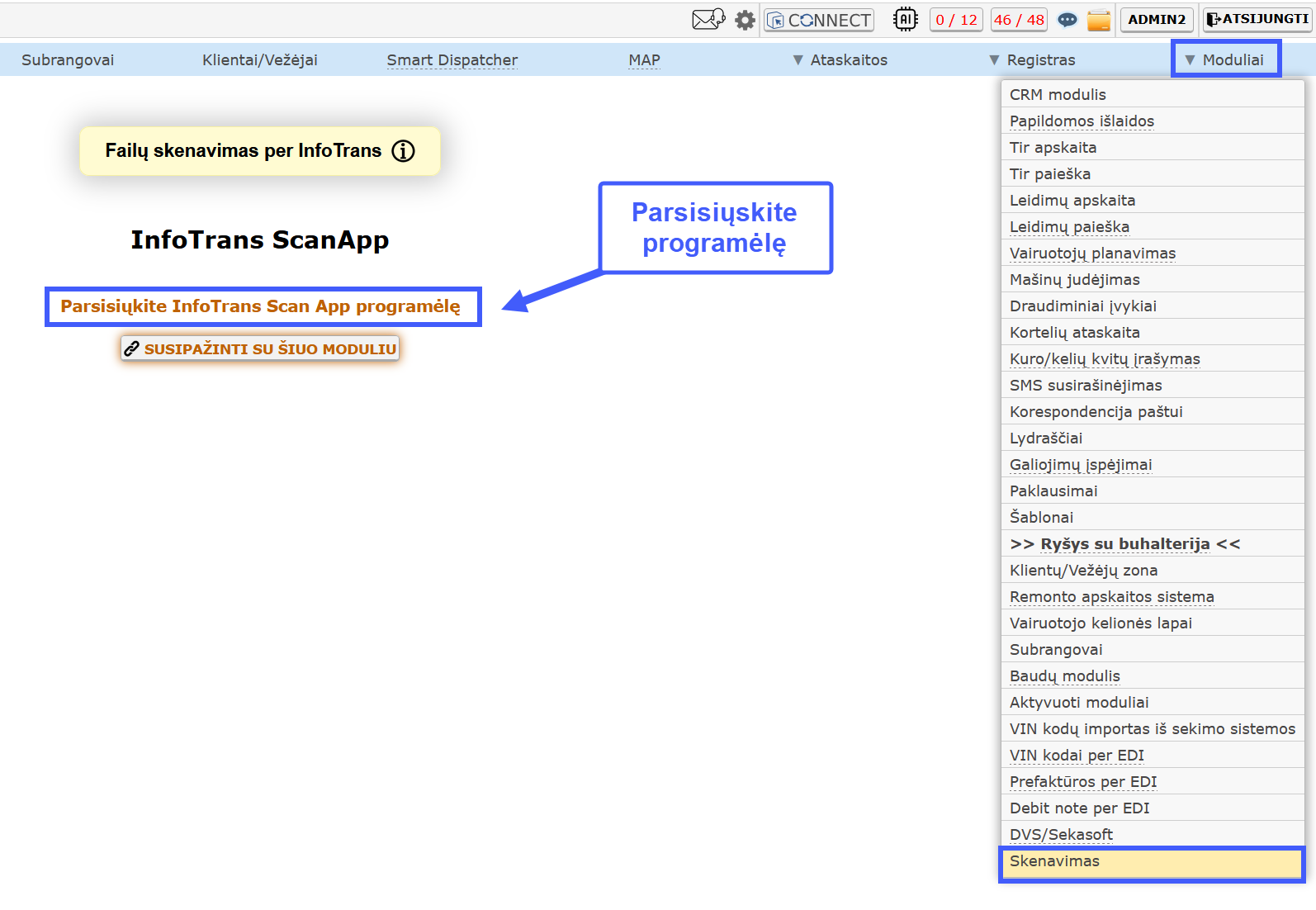Screen dimensions: 1316x910
Task: Open Kuro/kelių kvitų įrašymas module
Action: click(1152, 358)
